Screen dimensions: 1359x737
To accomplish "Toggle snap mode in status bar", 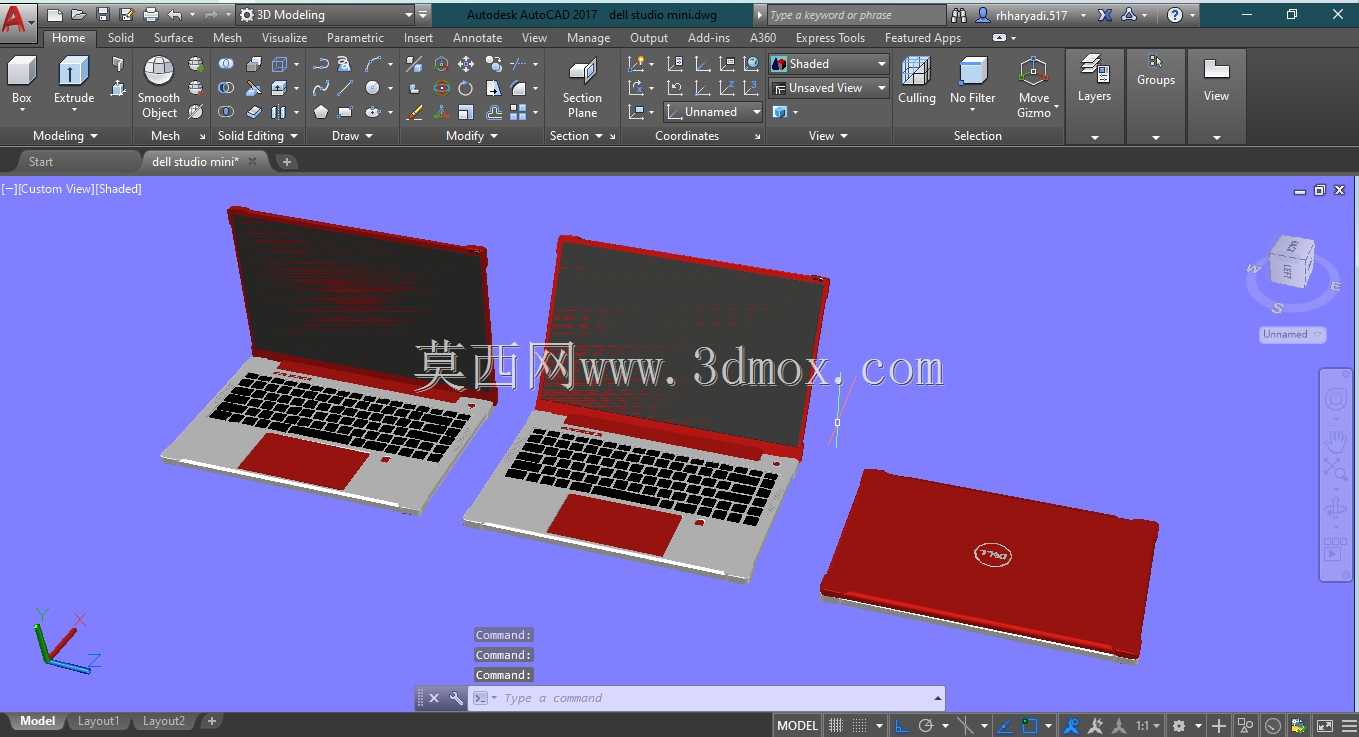I will 860,726.
